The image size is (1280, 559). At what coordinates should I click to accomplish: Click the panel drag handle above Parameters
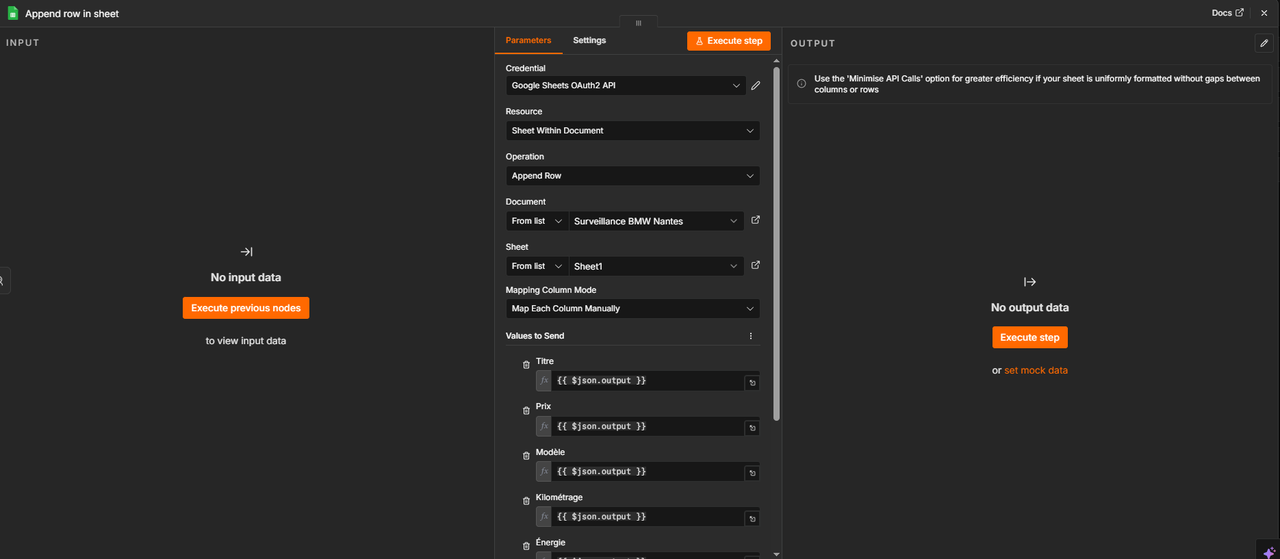pos(638,22)
